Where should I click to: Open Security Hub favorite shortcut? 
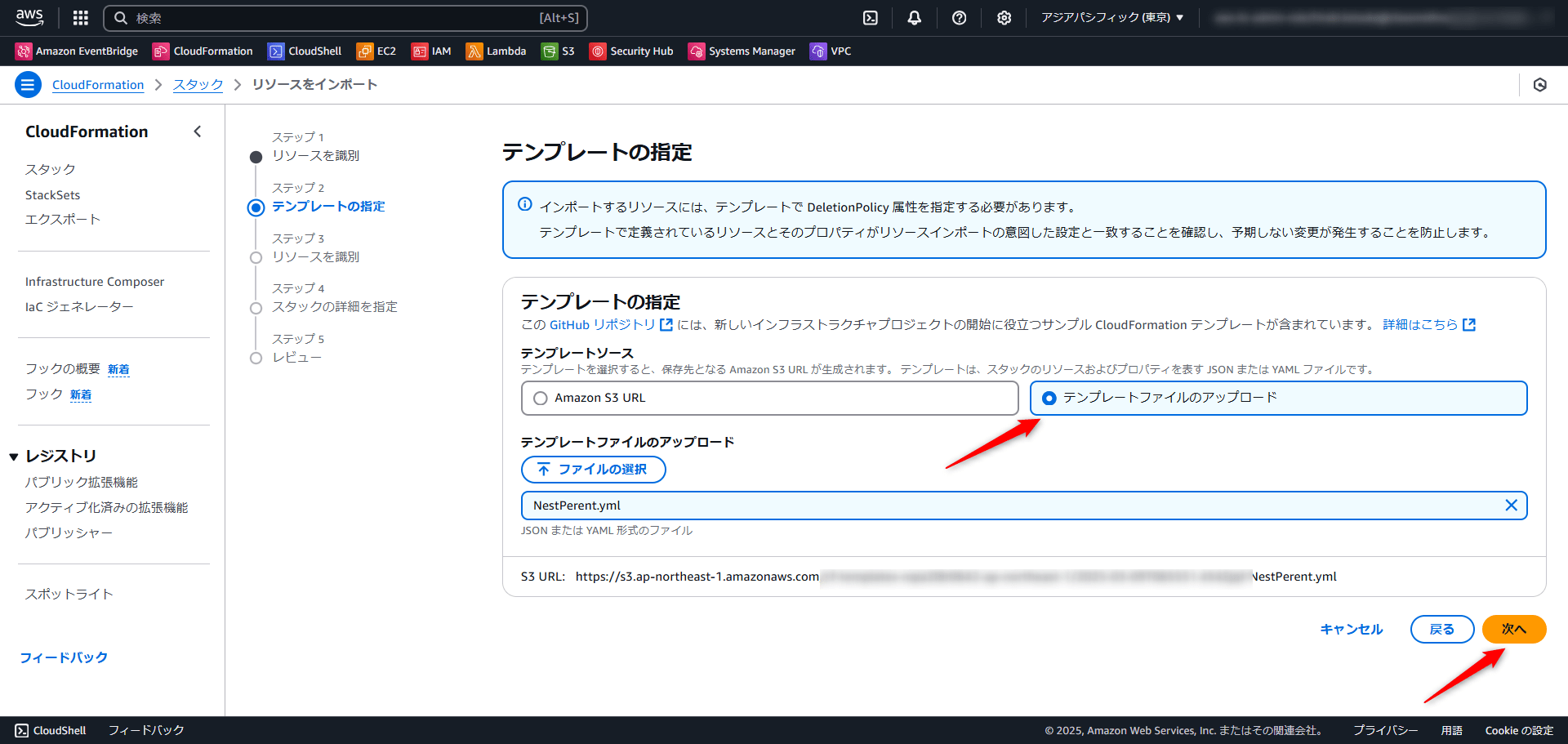[x=631, y=51]
